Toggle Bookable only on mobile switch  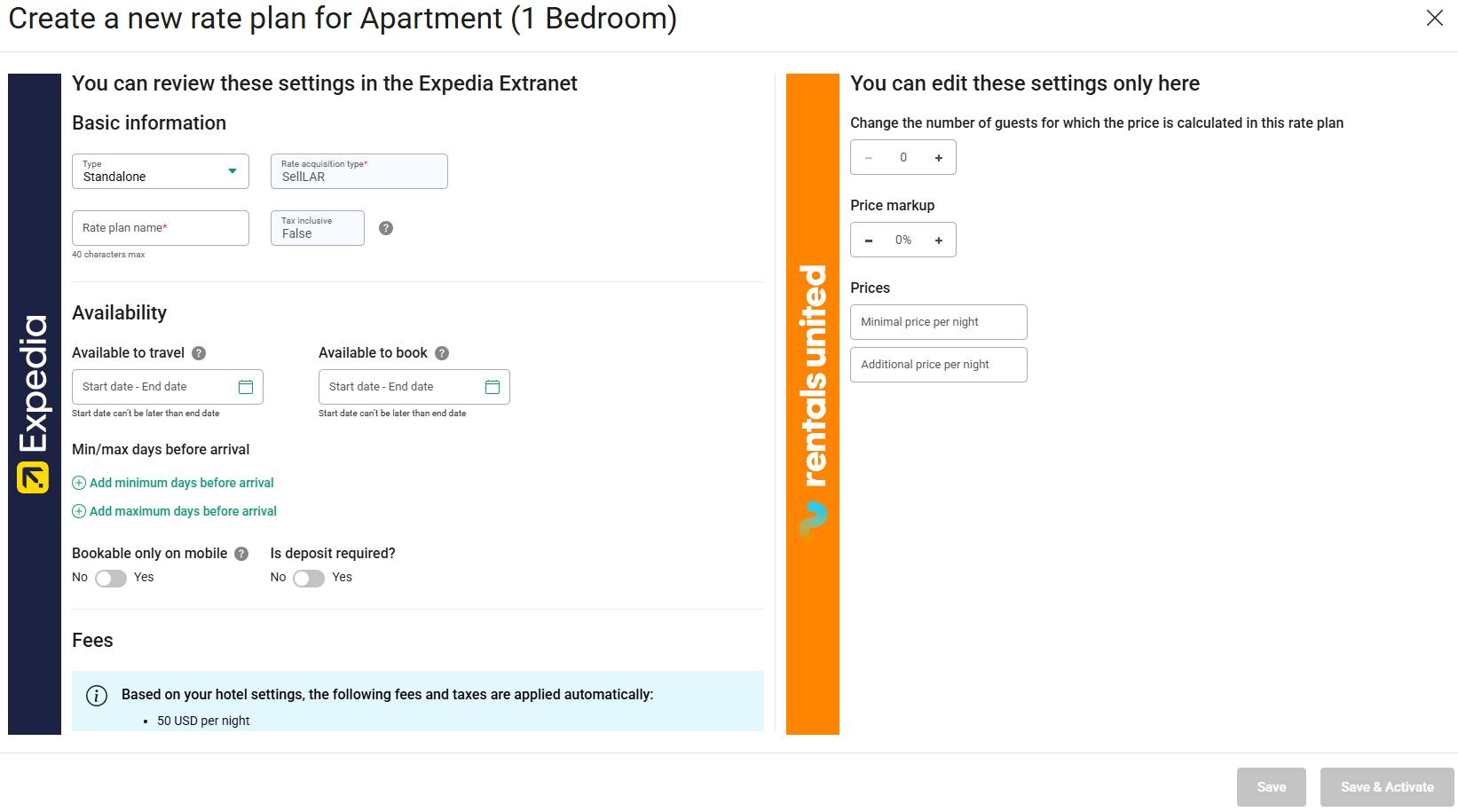point(111,579)
